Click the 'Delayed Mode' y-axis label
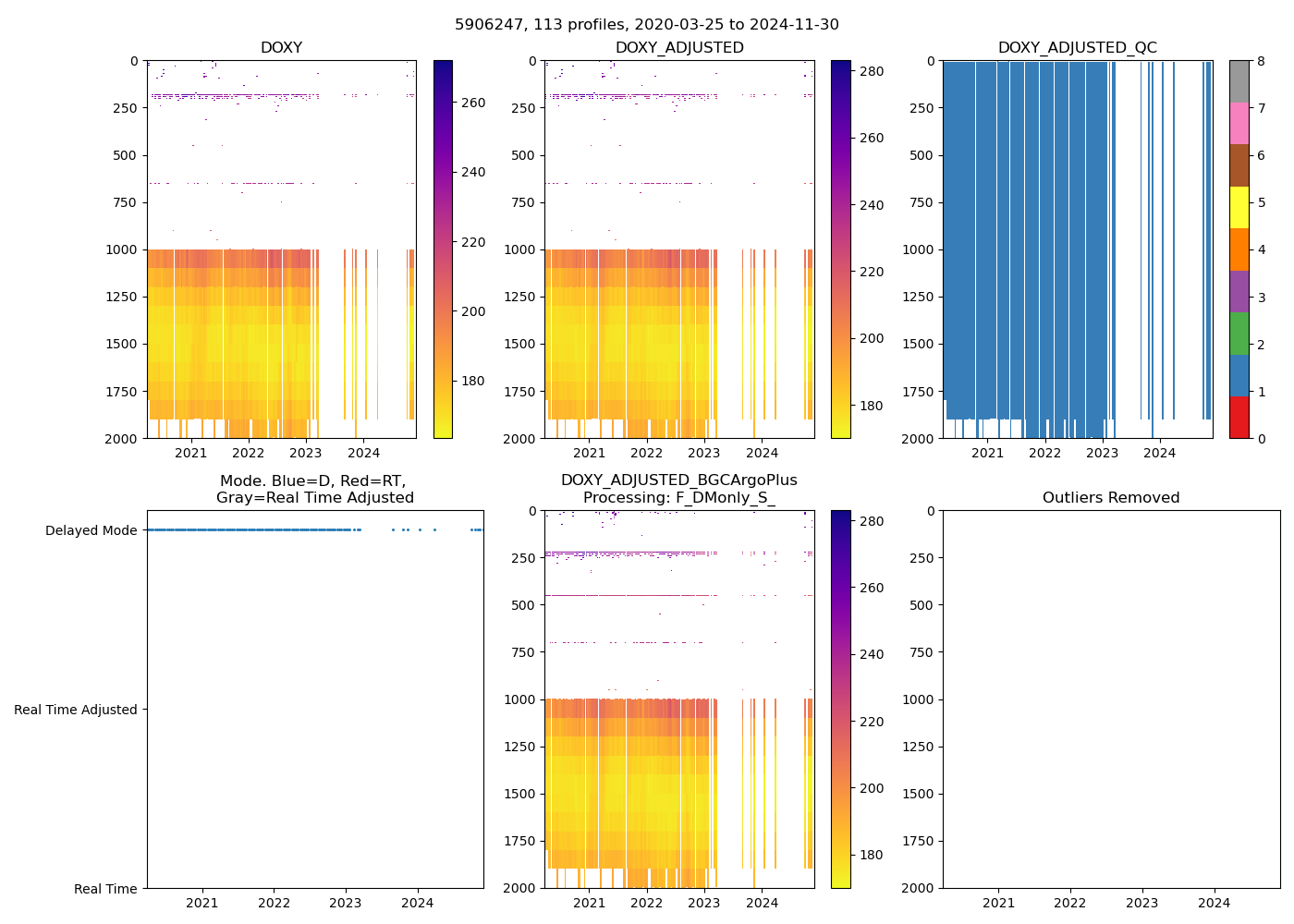 coord(91,530)
